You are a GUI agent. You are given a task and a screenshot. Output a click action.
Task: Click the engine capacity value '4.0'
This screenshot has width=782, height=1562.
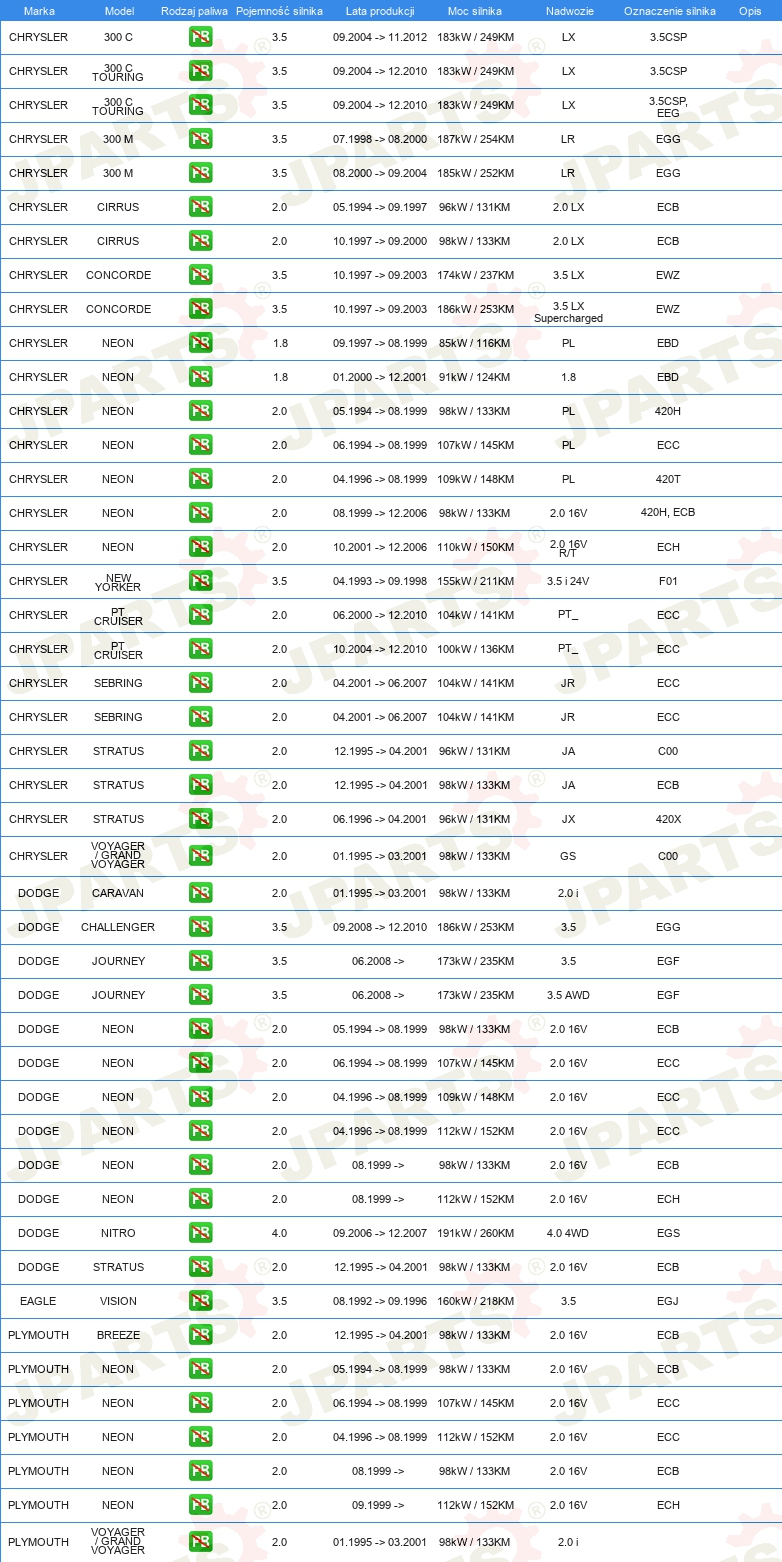pos(279,1233)
